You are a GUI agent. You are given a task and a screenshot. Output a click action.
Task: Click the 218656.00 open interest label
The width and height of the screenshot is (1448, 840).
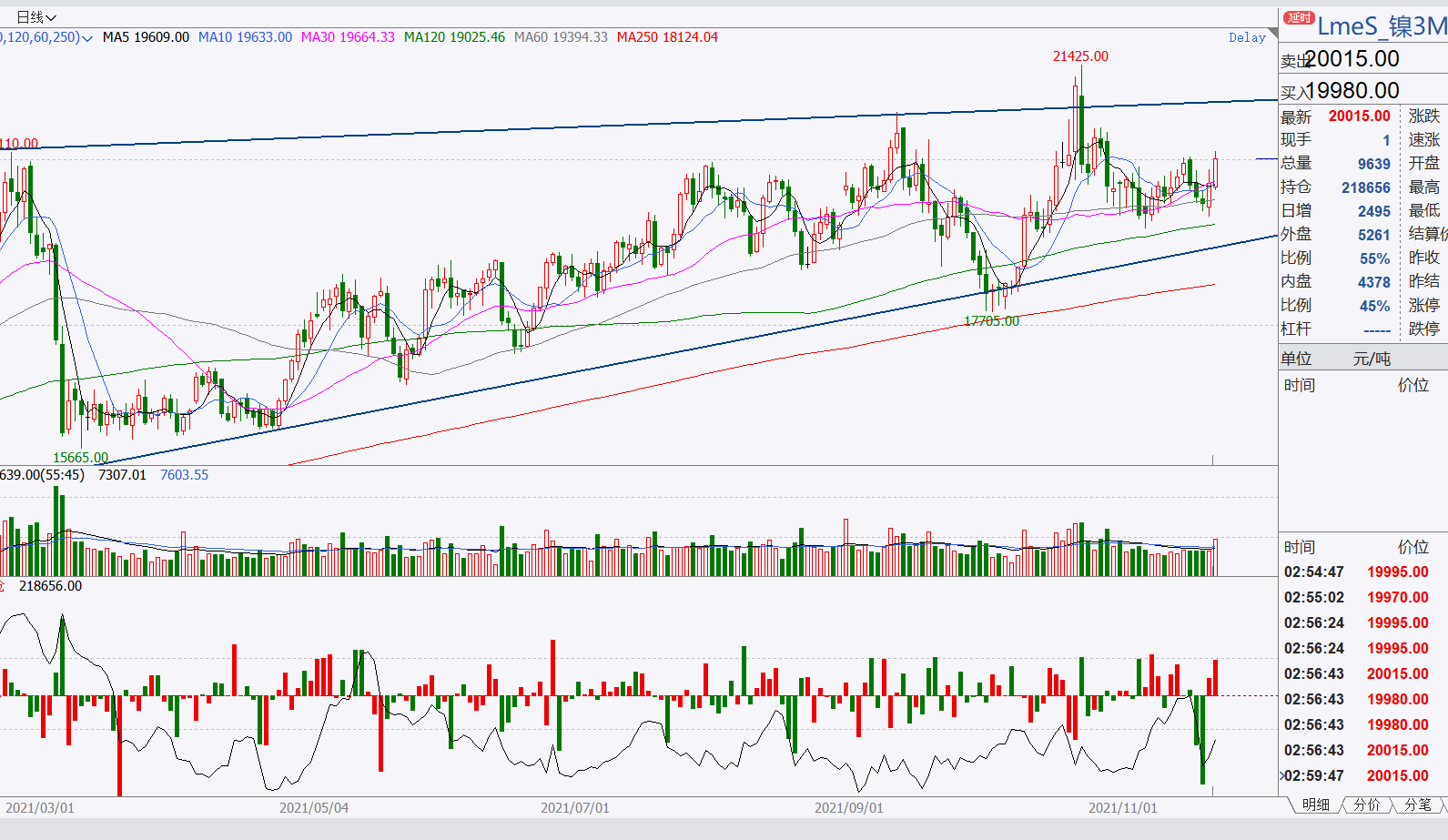pyautogui.click(x=50, y=586)
